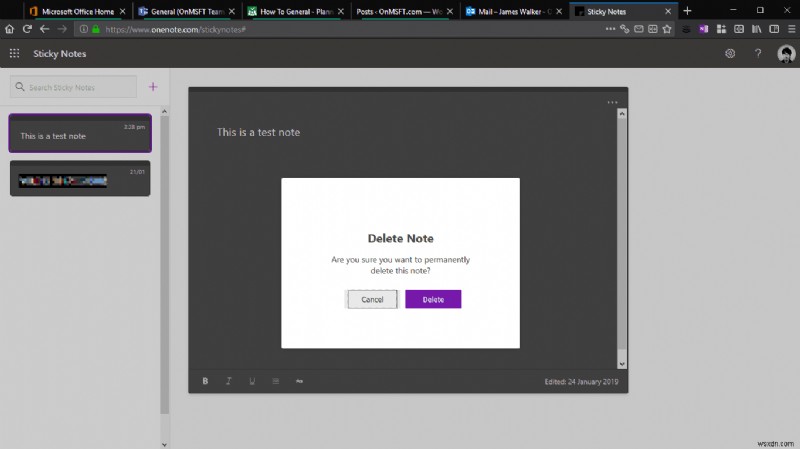This screenshot has height=449, width=800.
Task: Toggle italic formatting in note toolbar
Action: [x=228, y=381]
